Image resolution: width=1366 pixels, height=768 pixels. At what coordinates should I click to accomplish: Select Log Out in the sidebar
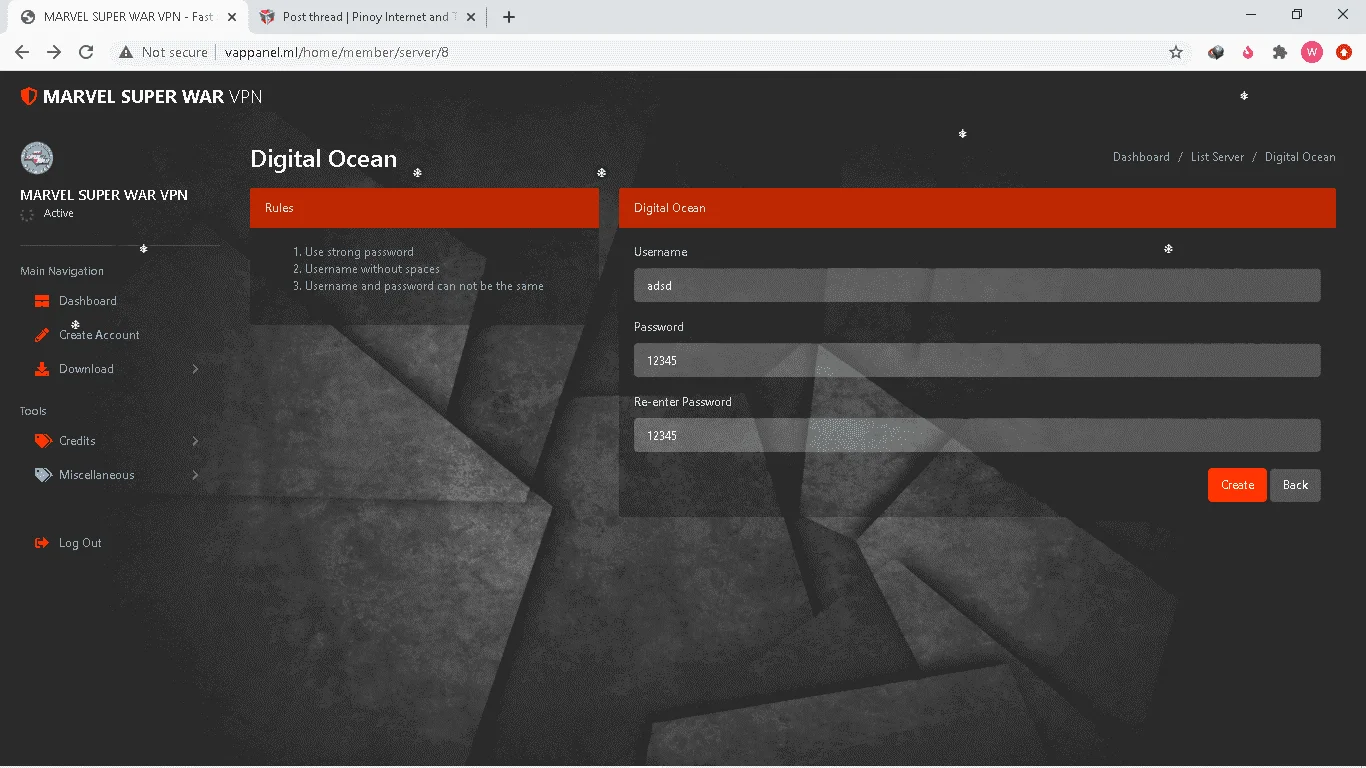point(80,543)
